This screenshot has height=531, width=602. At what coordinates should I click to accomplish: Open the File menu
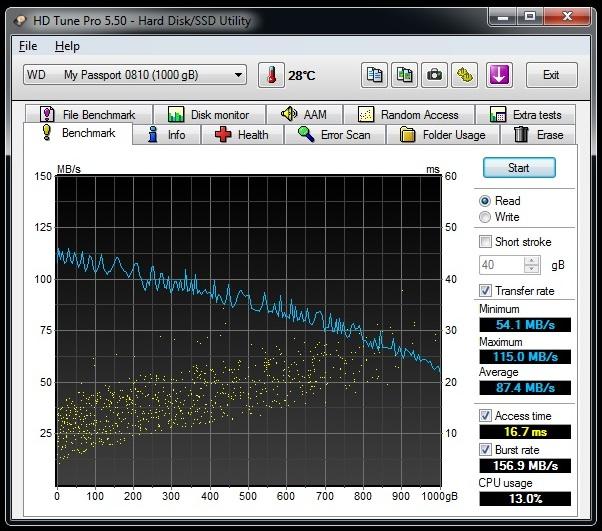coord(28,46)
